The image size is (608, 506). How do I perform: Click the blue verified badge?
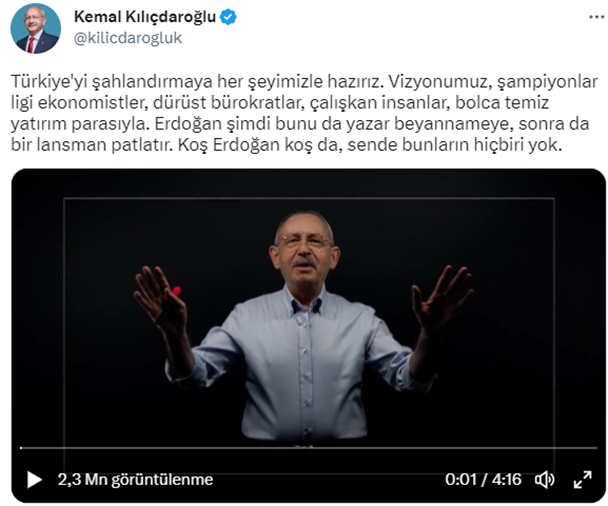tap(228, 17)
